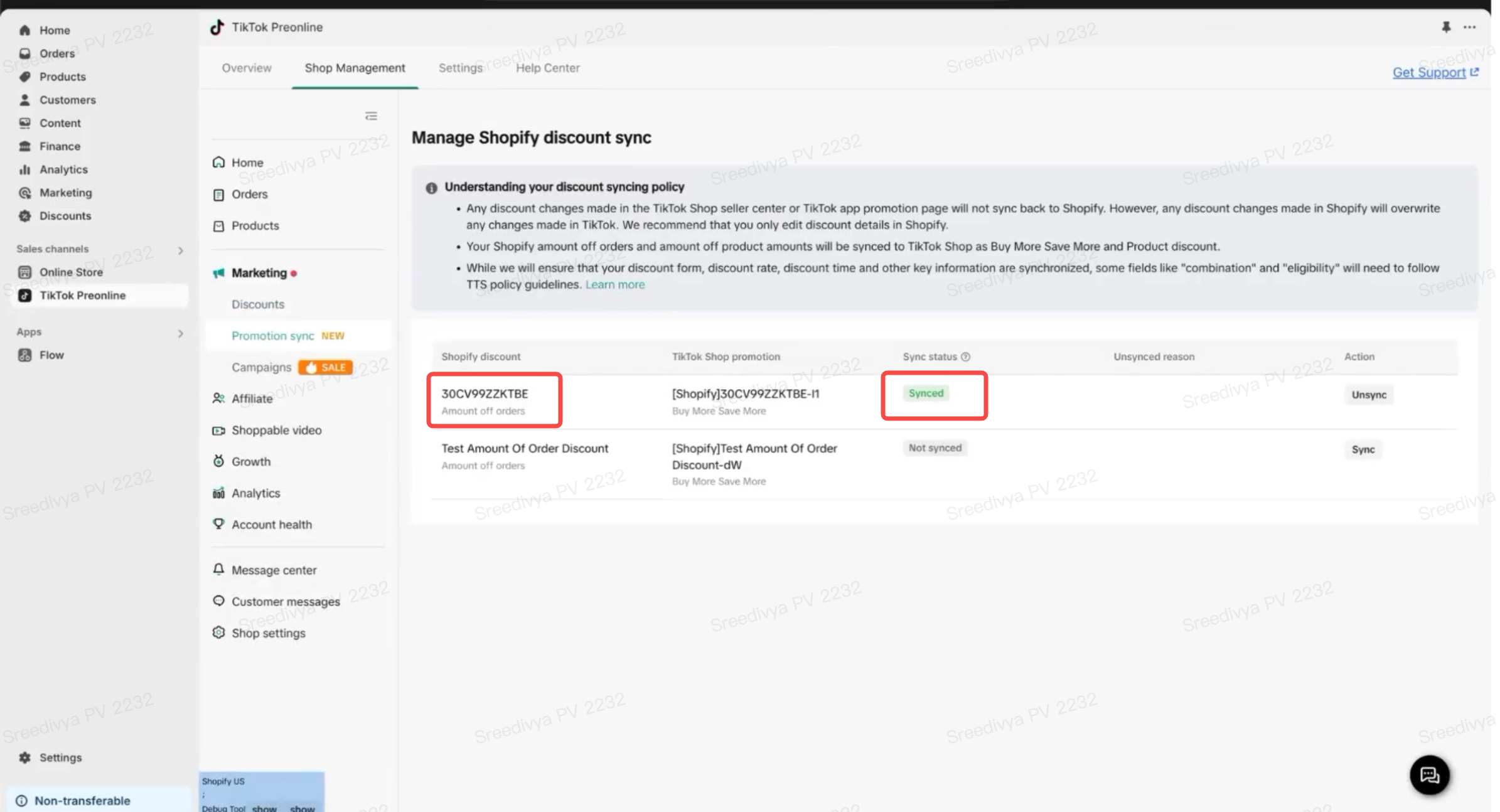Open the Help Center tab
Screen dimensions: 1500x812
pos(547,68)
